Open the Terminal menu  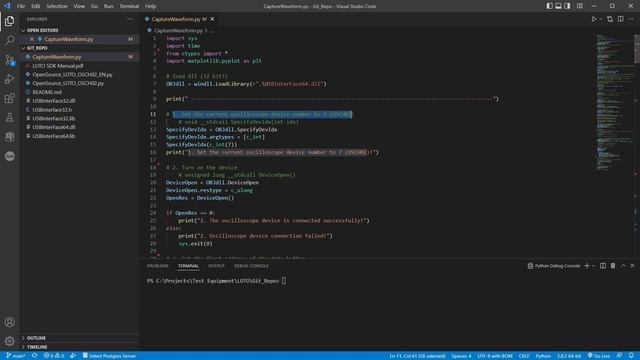pos(129,6)
